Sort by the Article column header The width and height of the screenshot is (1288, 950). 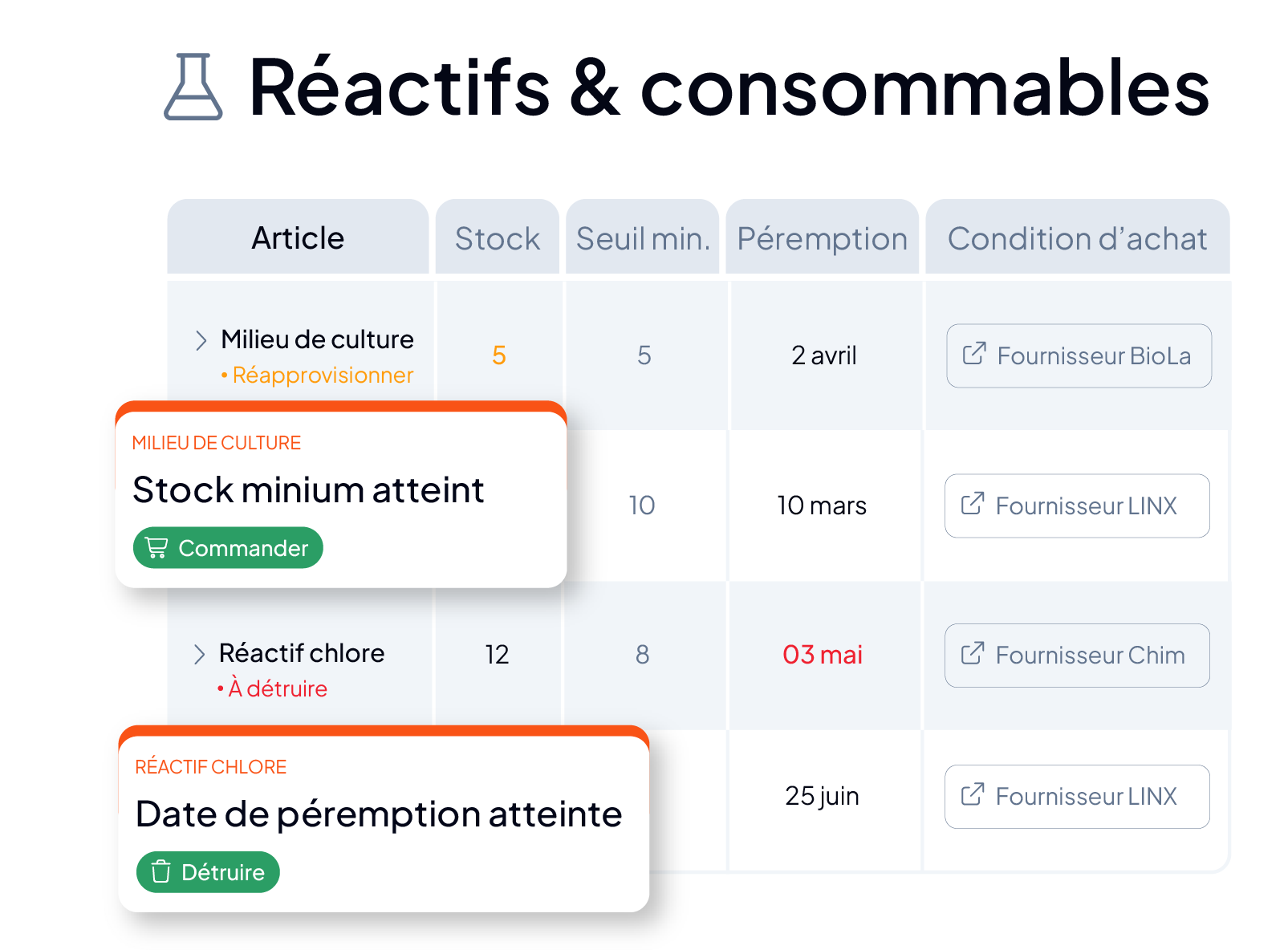(x=298, y=237)
